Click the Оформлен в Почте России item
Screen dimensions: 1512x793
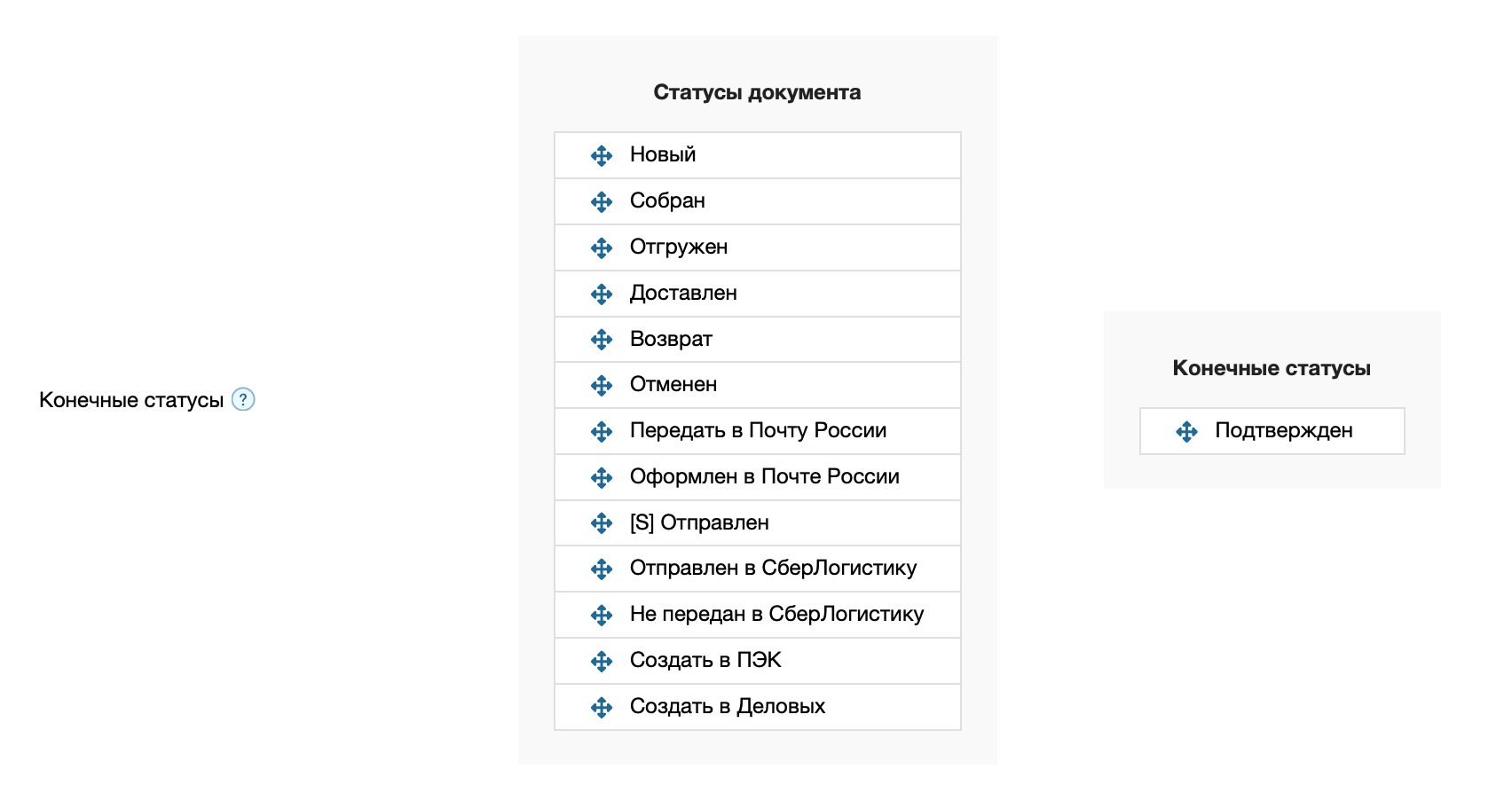click(764, 477)
